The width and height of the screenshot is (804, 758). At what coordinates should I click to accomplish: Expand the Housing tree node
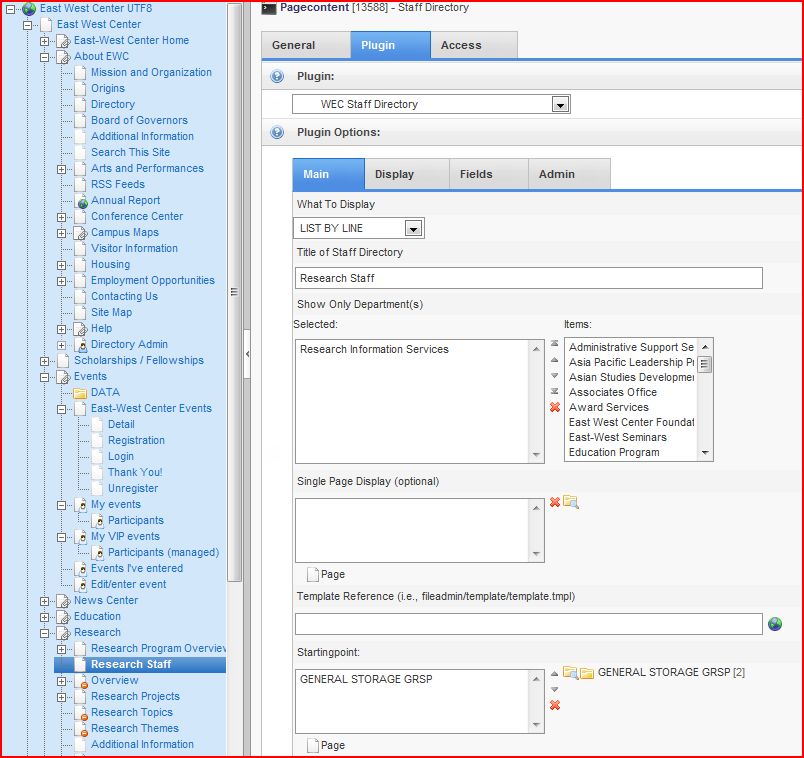(62, 265)
